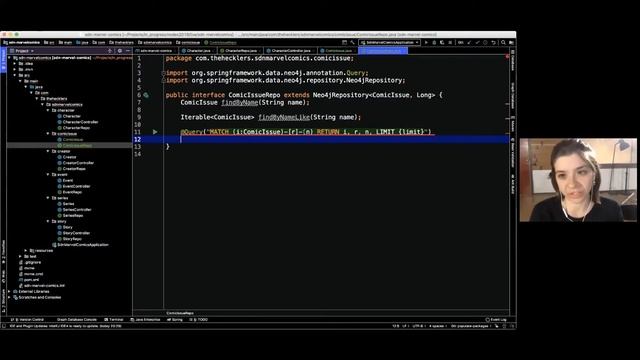This screenshot has width=640, height=360.
Task: Switch to CharacterController.java editor tab
Action: [x=289, y=51]
